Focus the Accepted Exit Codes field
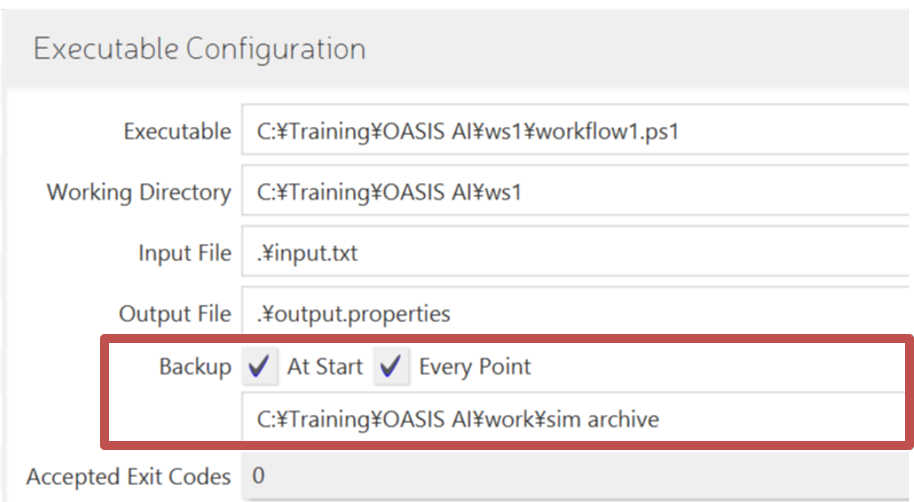 [x=575, y=475]
